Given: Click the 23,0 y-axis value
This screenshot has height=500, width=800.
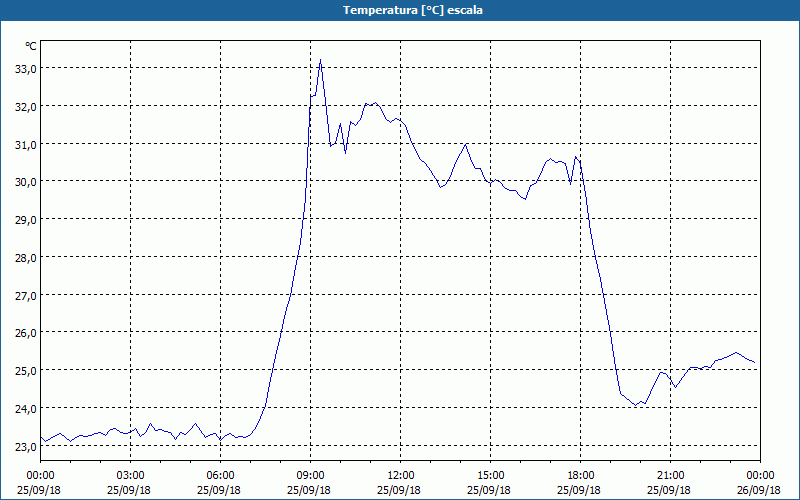Looking at the screenshot, I should [26, 446].
